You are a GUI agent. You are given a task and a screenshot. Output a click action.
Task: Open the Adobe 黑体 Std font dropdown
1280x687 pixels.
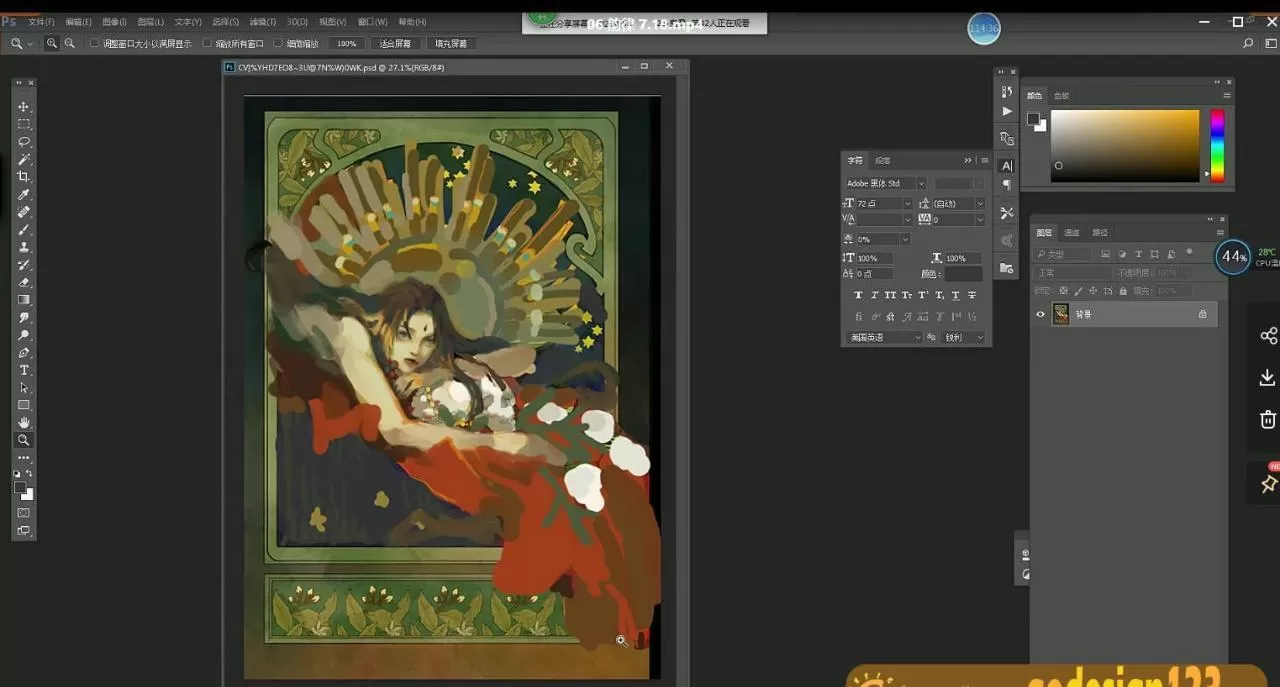pos(921,184)
